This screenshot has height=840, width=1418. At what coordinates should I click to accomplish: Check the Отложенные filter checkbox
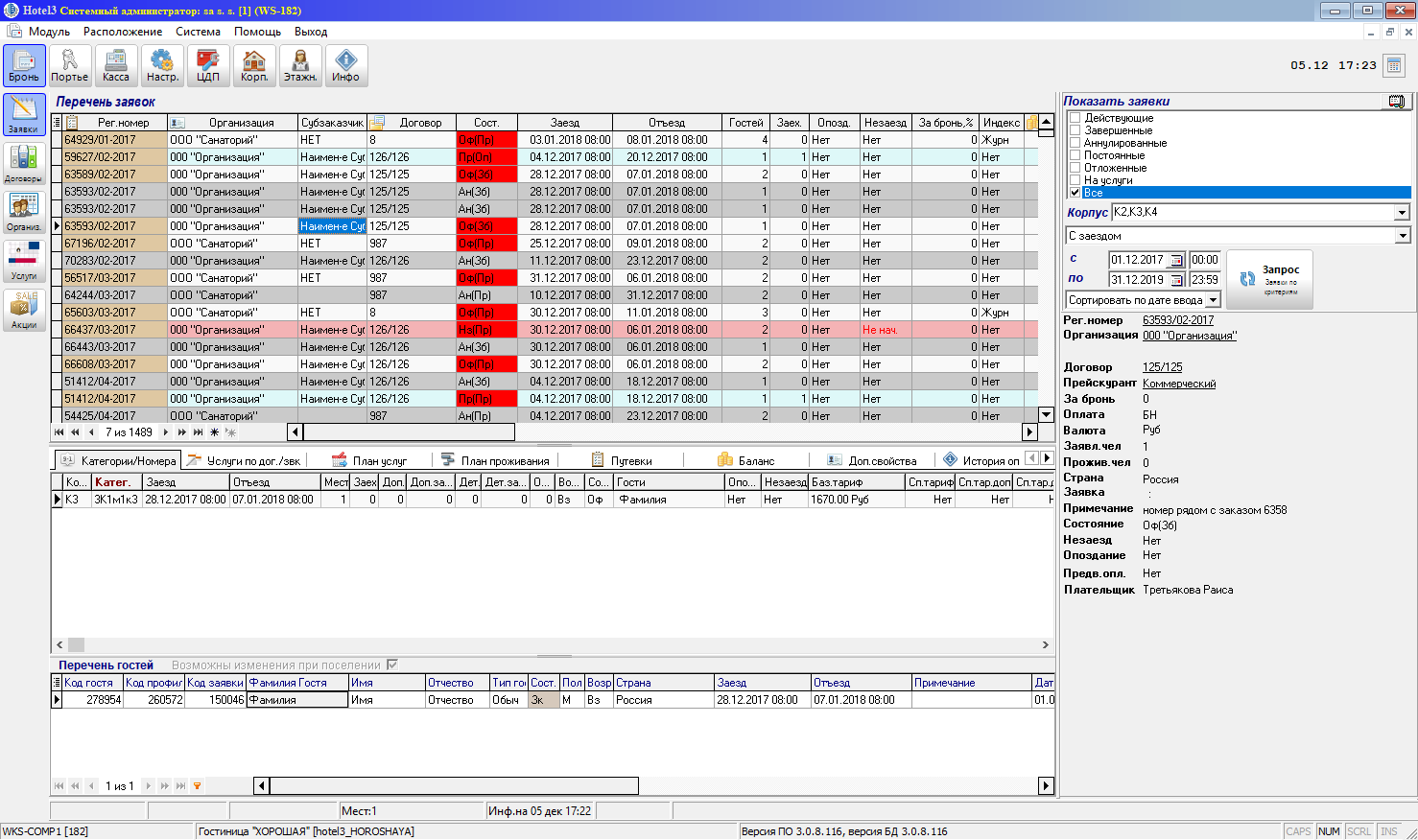[x=1075, y=168]
